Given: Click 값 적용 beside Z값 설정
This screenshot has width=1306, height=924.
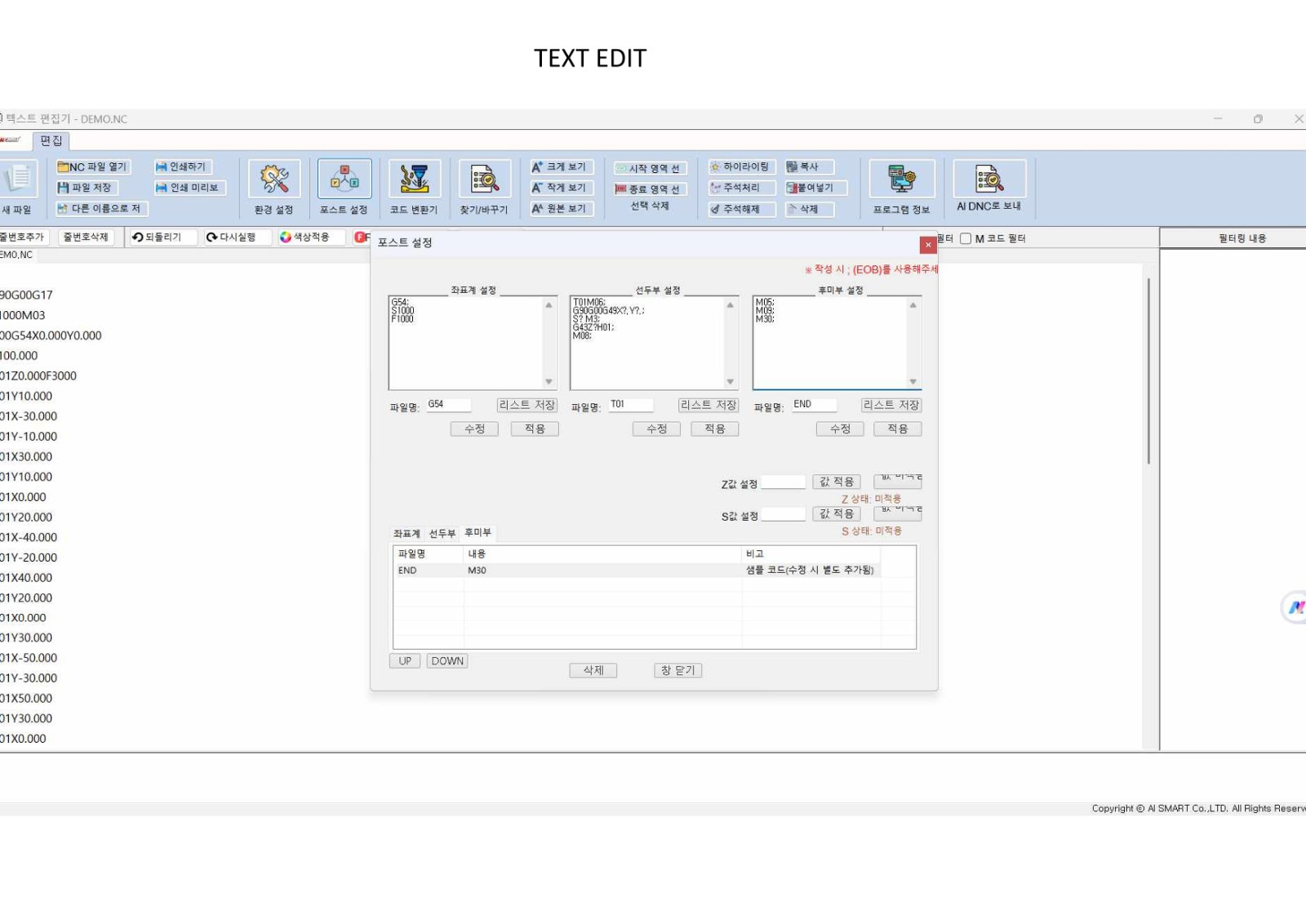Looking at the screenshot, I should click(837, 482).
